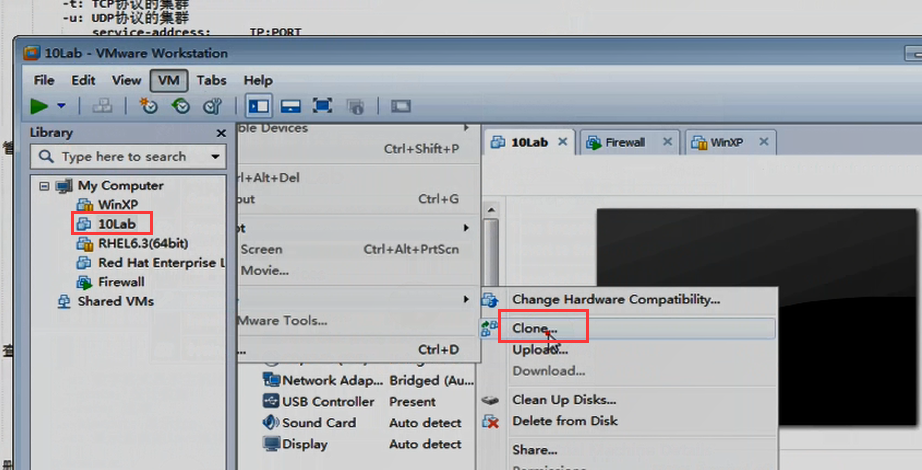Viewport: 922px width, 470px height.
Task: Choose Share... from the submenu
Action: tap(629, 450)
